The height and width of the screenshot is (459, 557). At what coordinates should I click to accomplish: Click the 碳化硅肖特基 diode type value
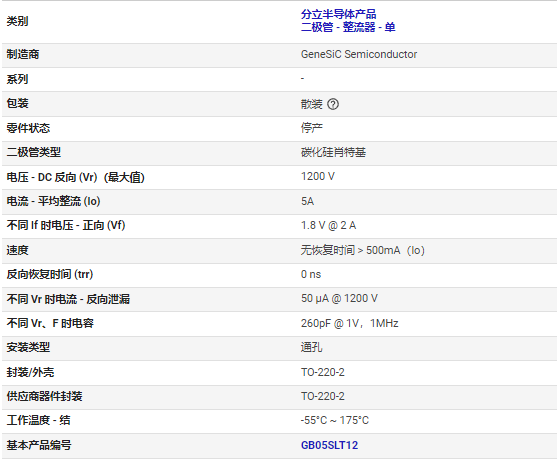333,152
